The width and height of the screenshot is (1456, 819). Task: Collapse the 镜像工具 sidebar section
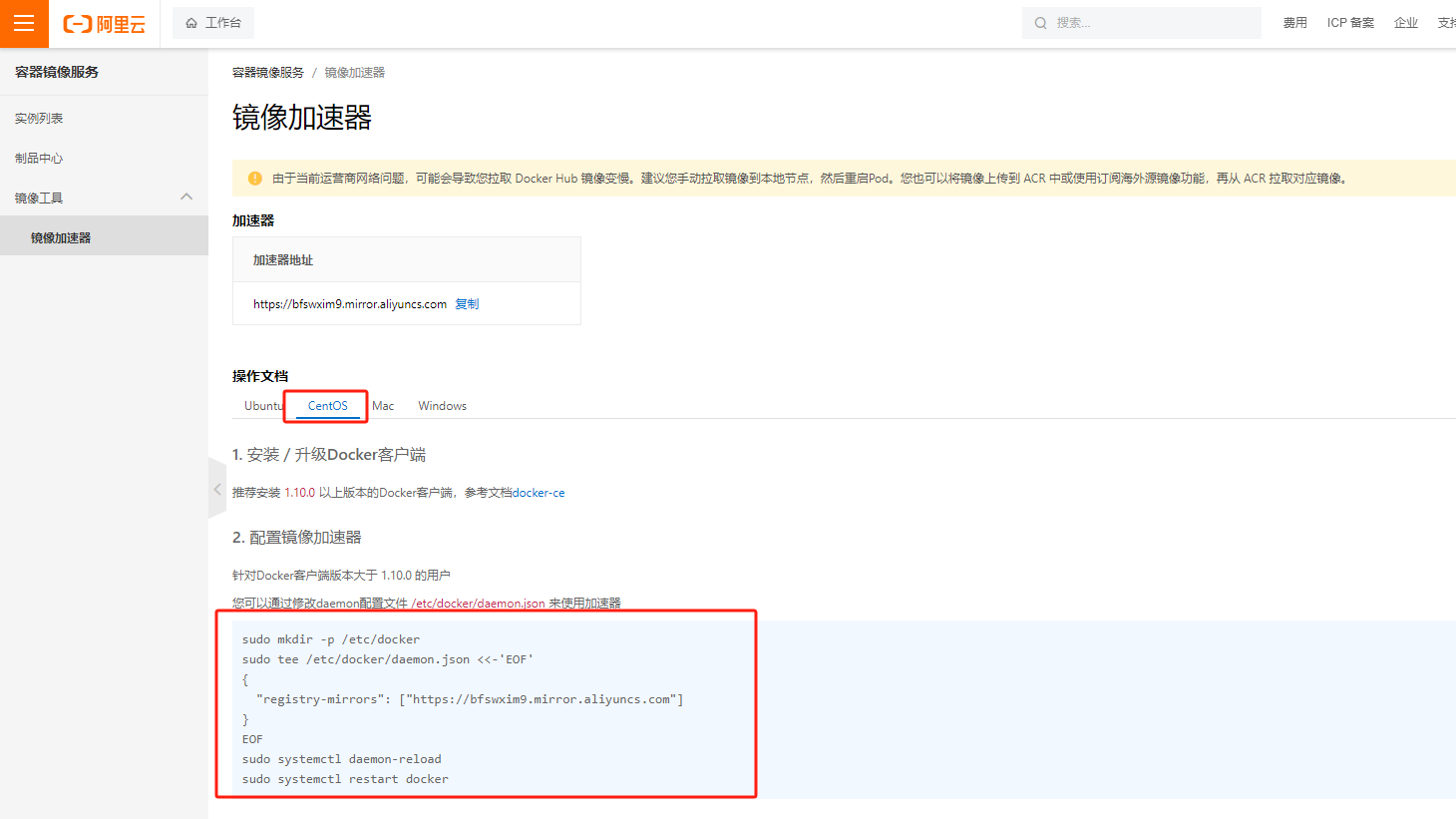point(186,197)
